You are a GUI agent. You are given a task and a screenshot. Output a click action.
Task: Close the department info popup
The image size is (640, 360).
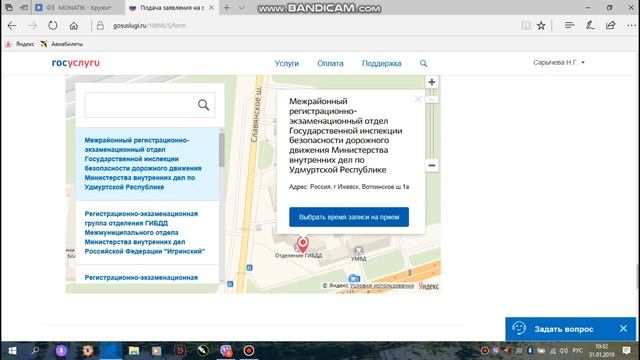tap(418, 99)
